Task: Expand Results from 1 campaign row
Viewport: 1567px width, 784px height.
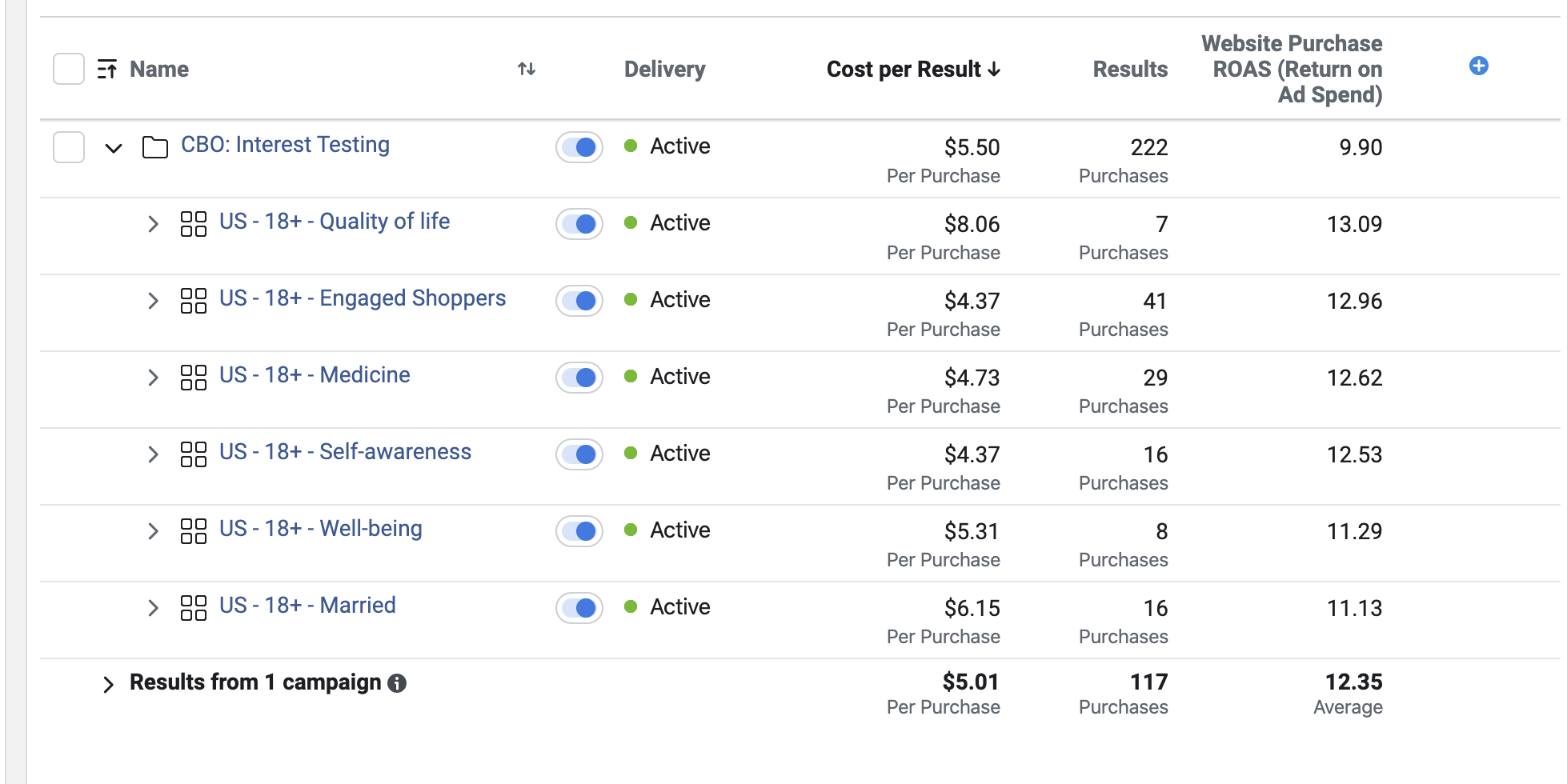Action: pos(109,684)
